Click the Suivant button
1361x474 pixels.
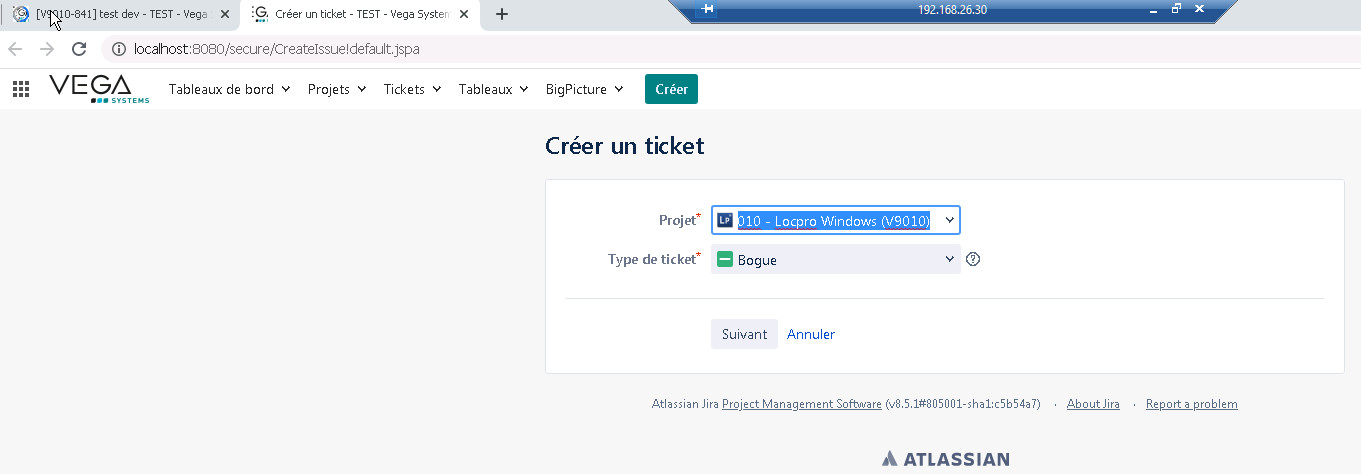tap(744, 334)
